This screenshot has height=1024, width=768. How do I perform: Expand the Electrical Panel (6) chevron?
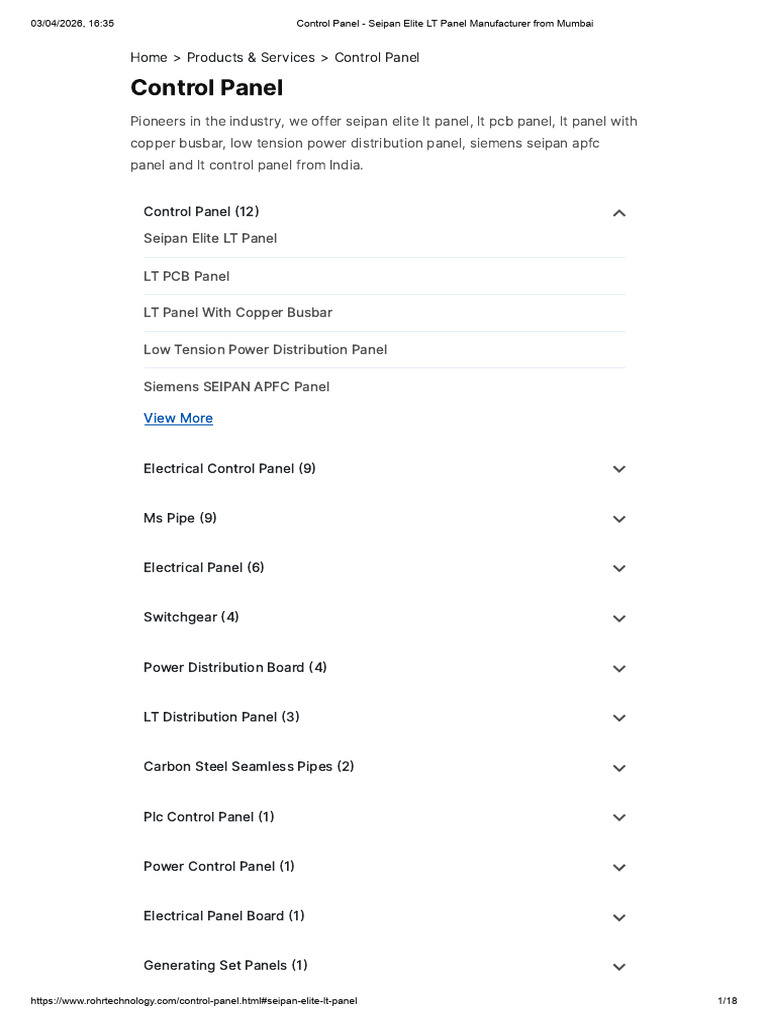click(x=619, y=569)
